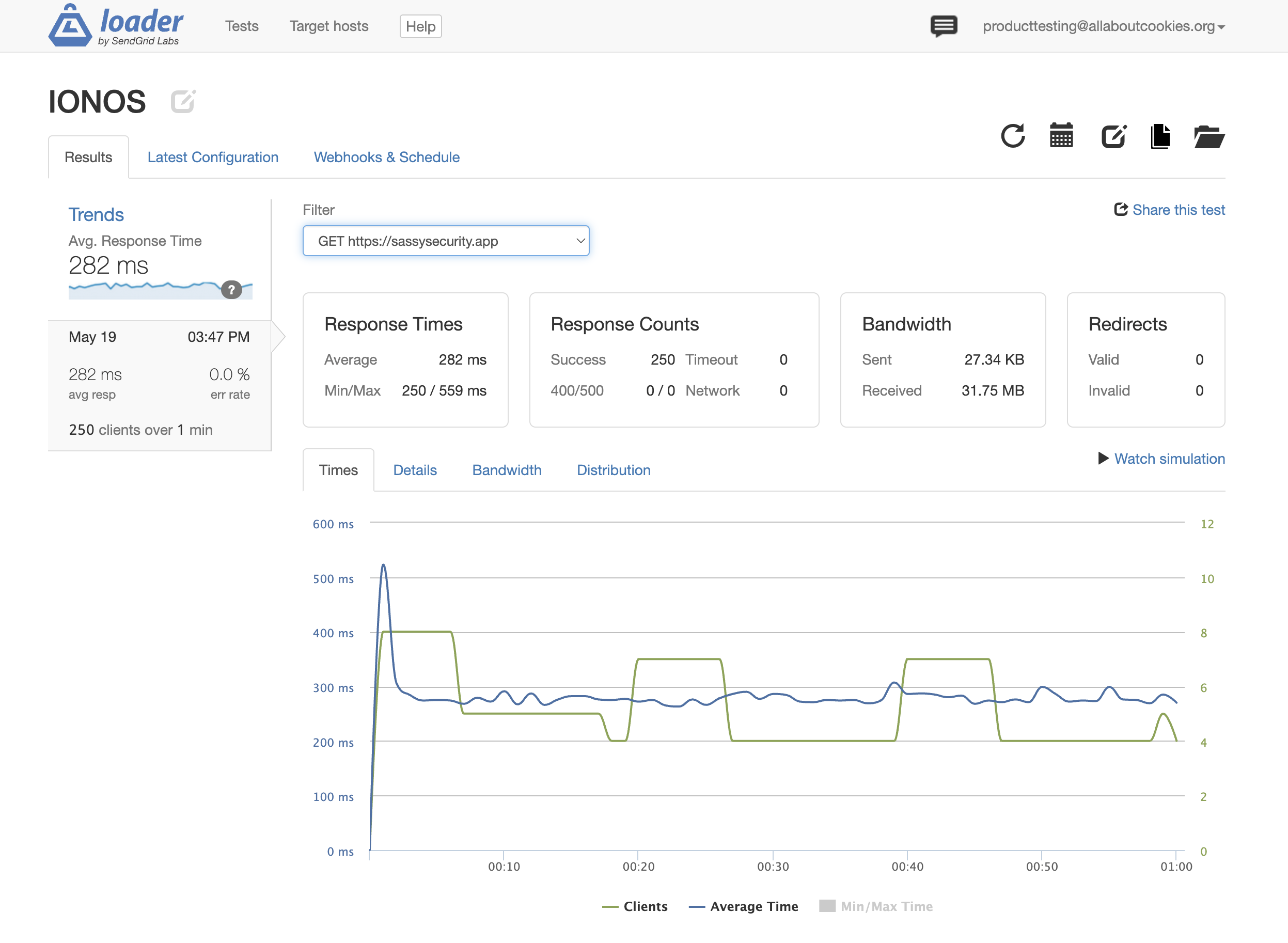The height and width of the screenshot is (943, 1288).
Task: Open the chat messages icon
Action: (x=944, y=26)
